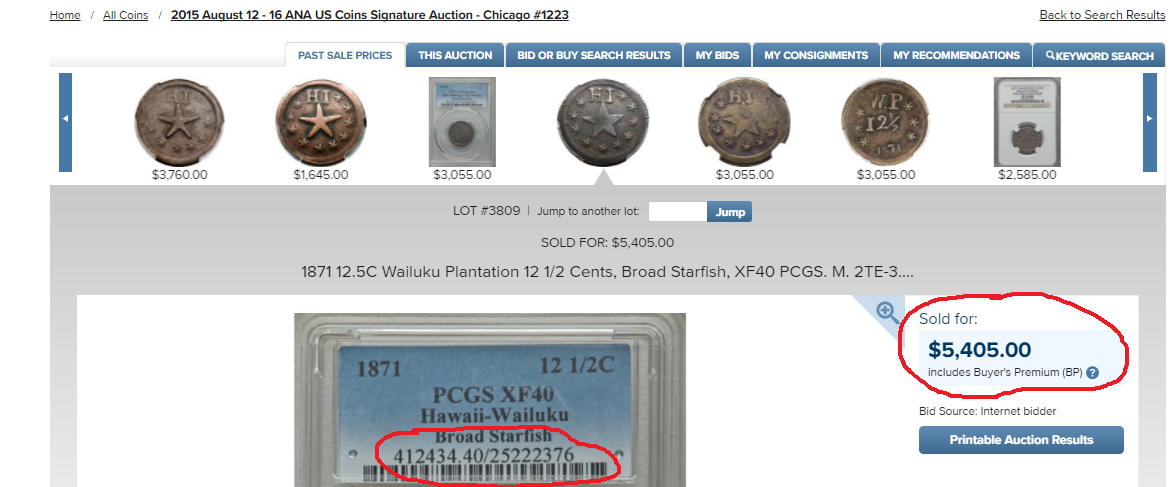Click the carousel right arrow
The width and height of the screenshot is (1174, 487).
tap(1149, 122)
